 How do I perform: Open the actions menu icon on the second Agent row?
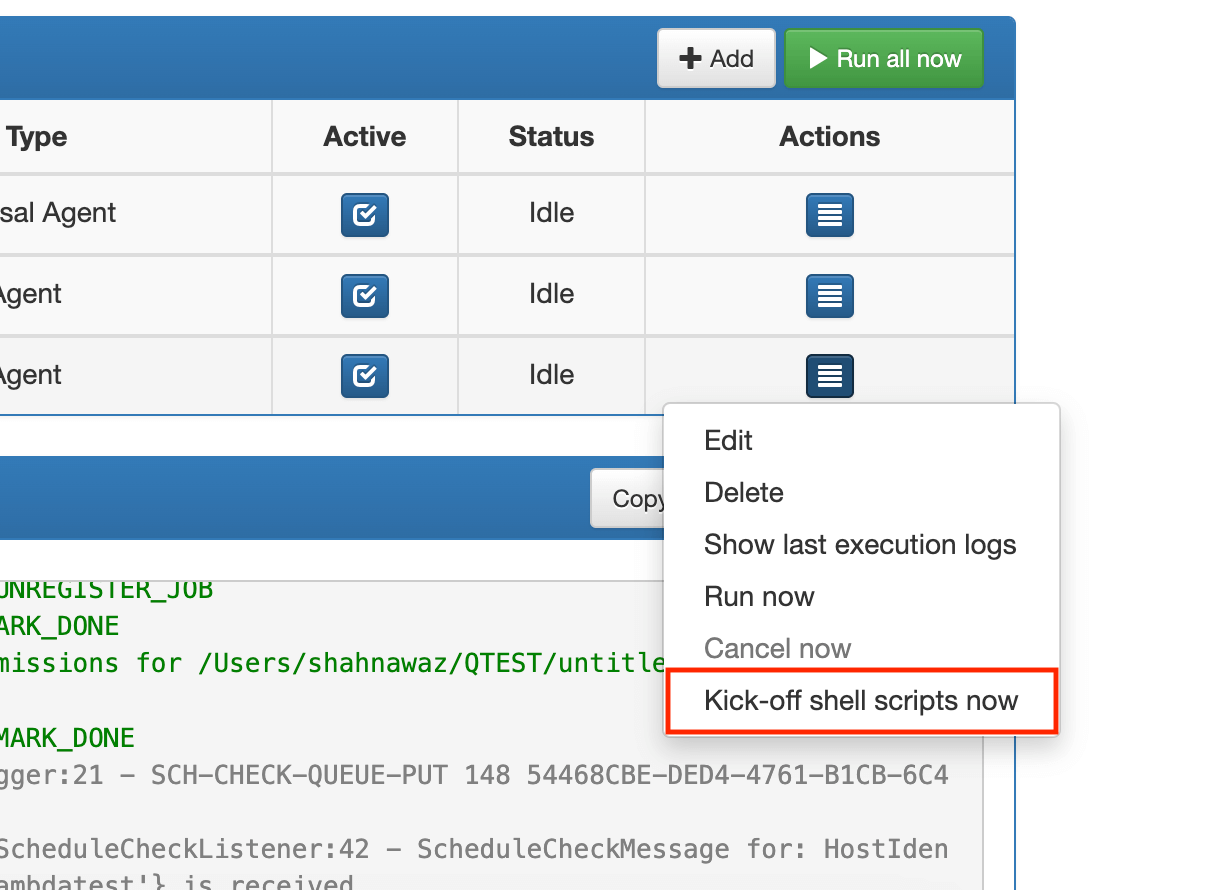(830, 296)
